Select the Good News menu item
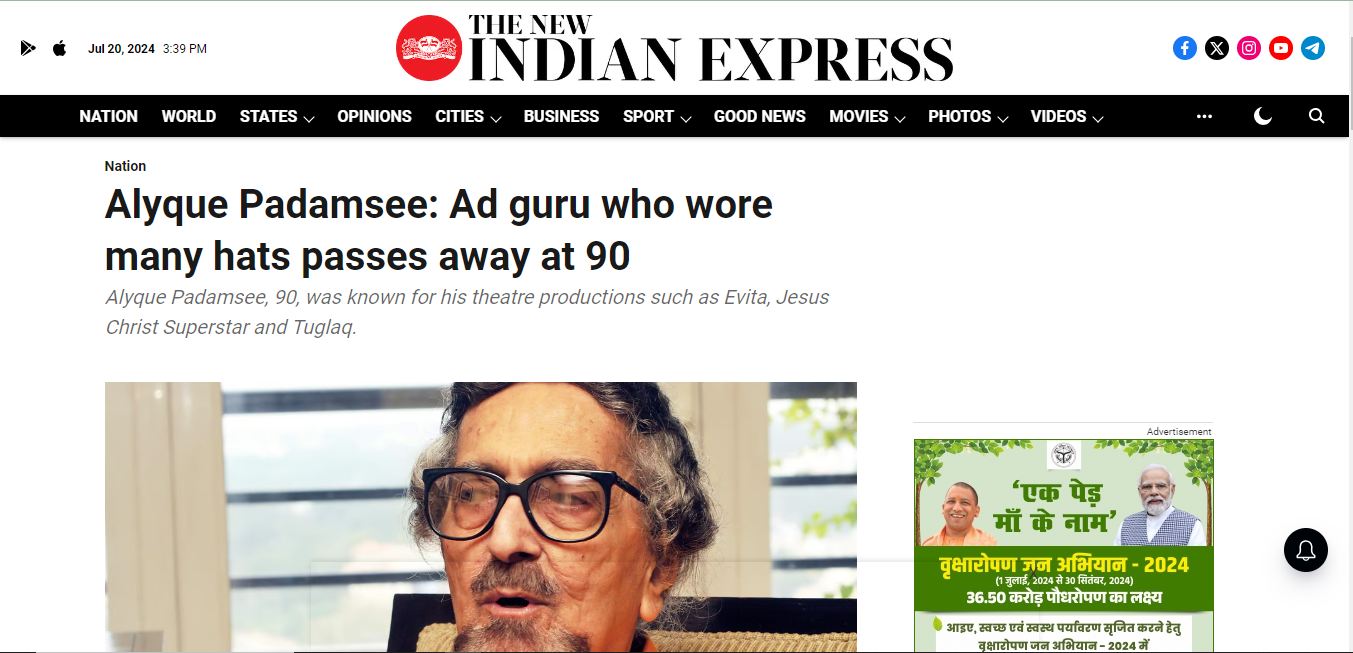This screenshot has width=1353, height=653. pyautogui.click(x=760, y=116)
